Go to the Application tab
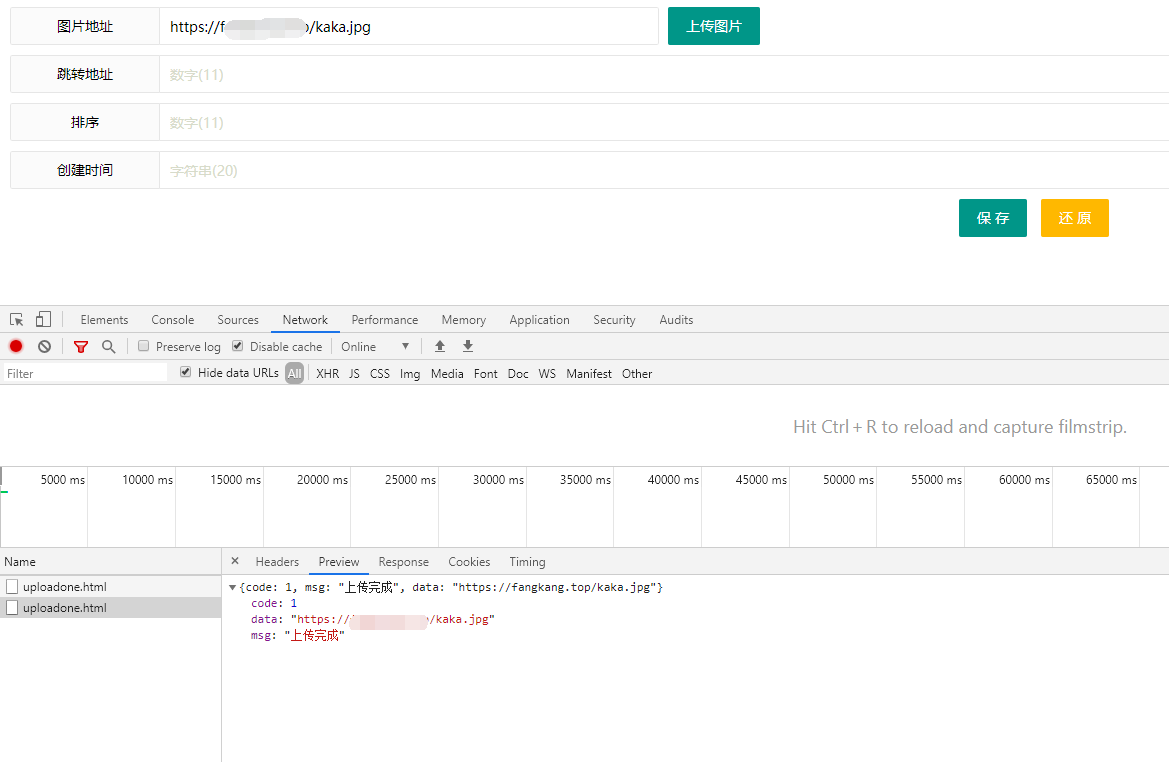The image size is (1169, 762). (x=539, y=320)
